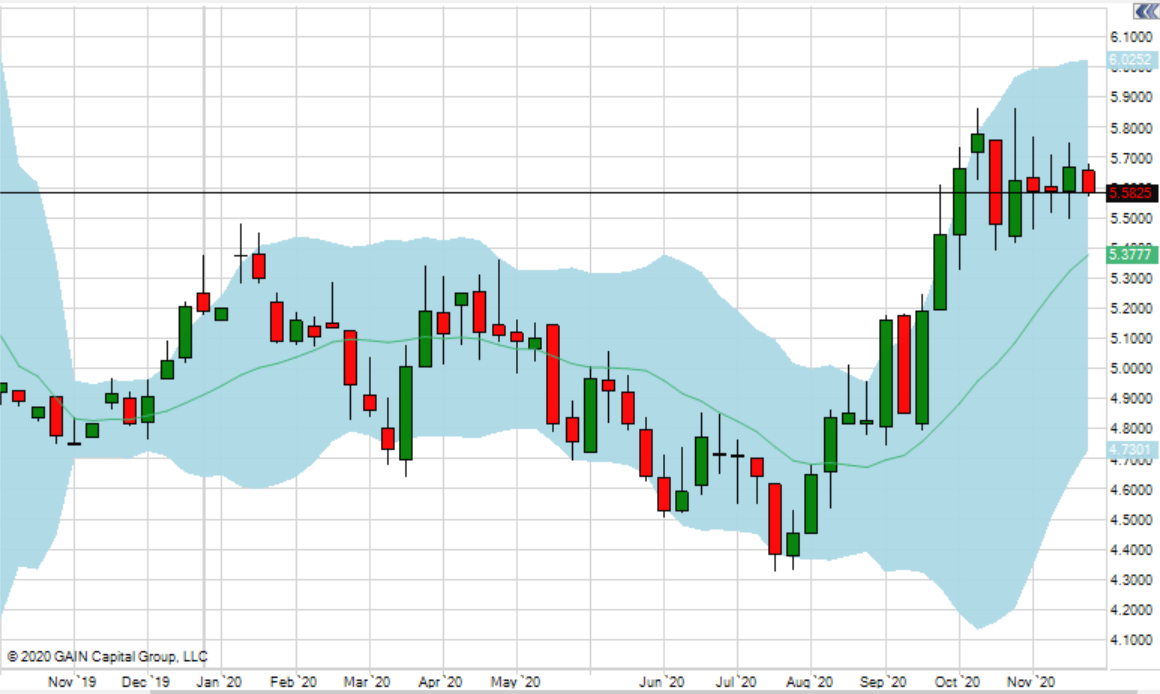Click the double-chevron collapse icon

tap(1146, 12)
